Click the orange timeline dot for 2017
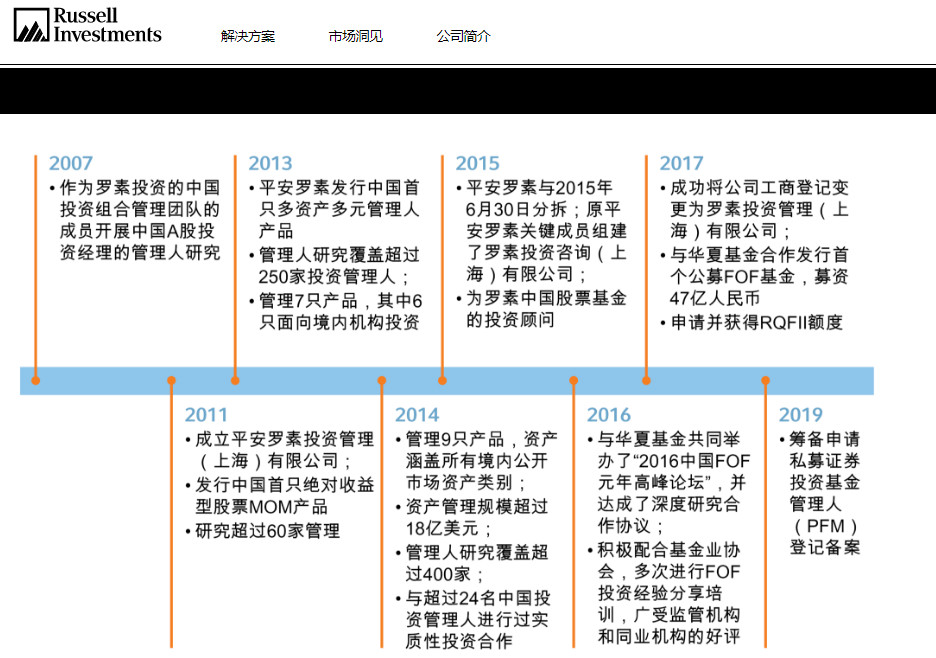The height and width of the screenshot is (658, 936). (x=646, y=380)
